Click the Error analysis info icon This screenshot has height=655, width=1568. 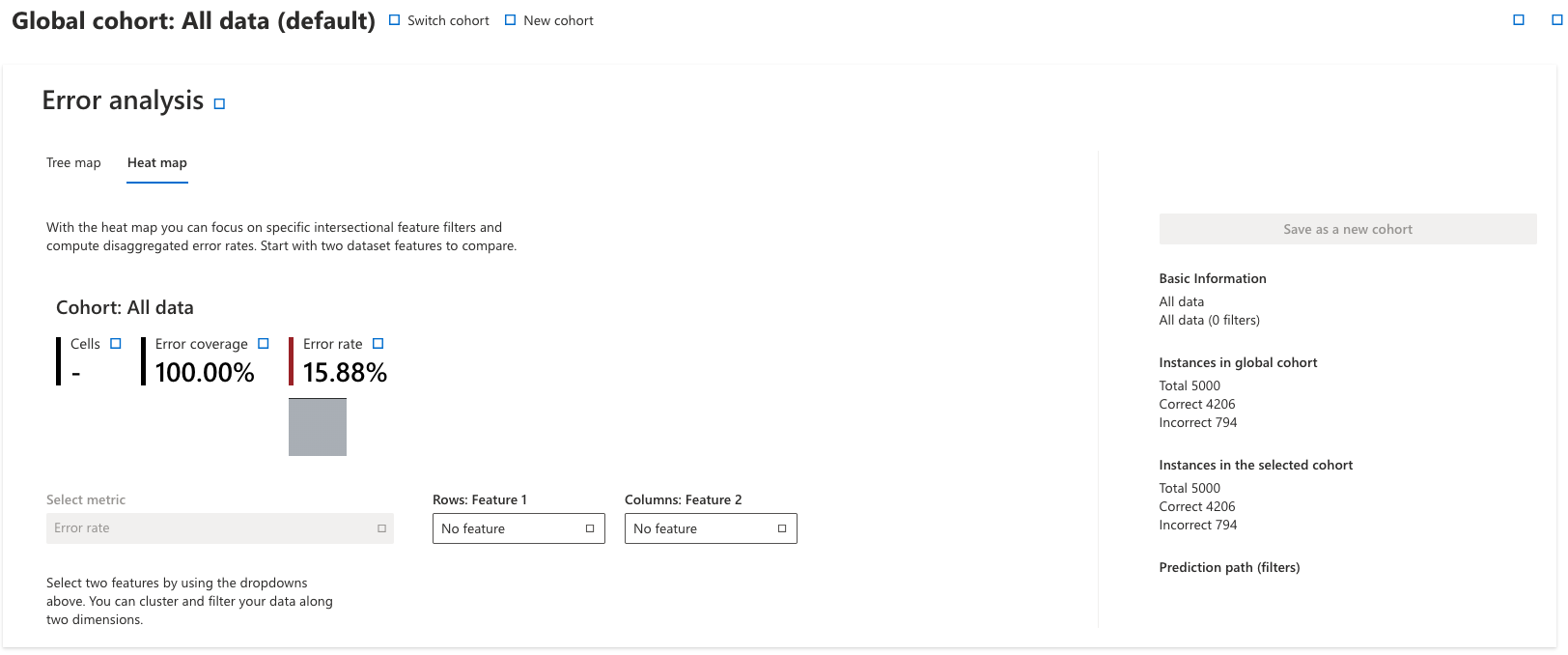pyautogui.click(x=219, y=104)
